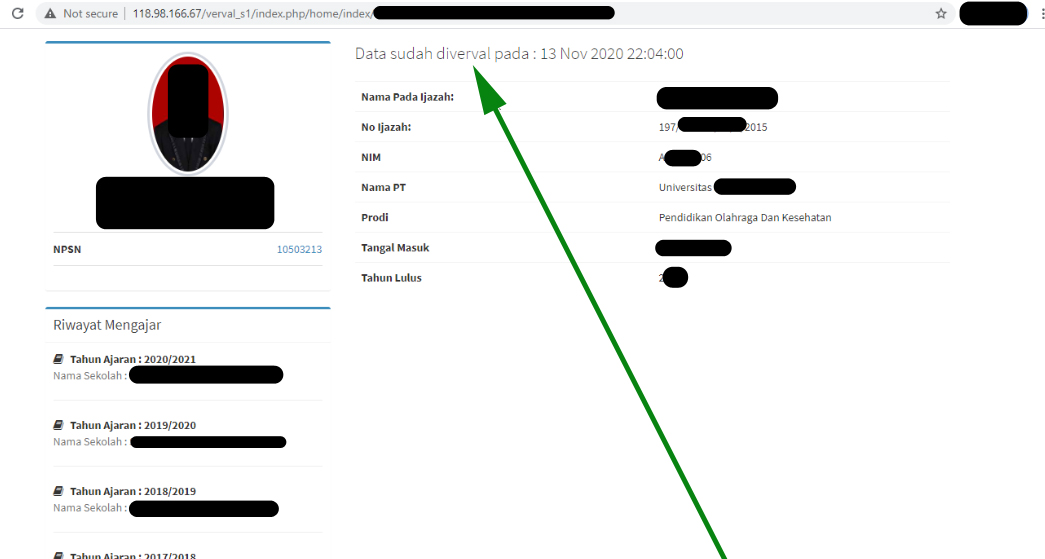Click the book icon for Tahun Ajaran 2019/2020
The image size is (1045, 559).
[58, 425]
